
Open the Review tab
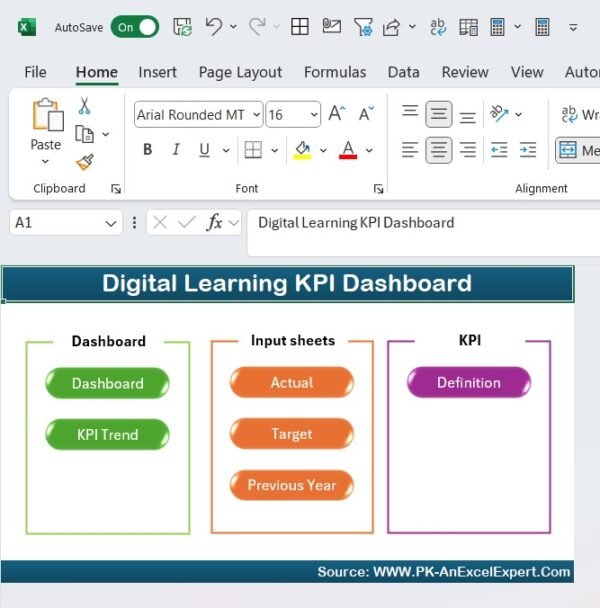point(465,72)
